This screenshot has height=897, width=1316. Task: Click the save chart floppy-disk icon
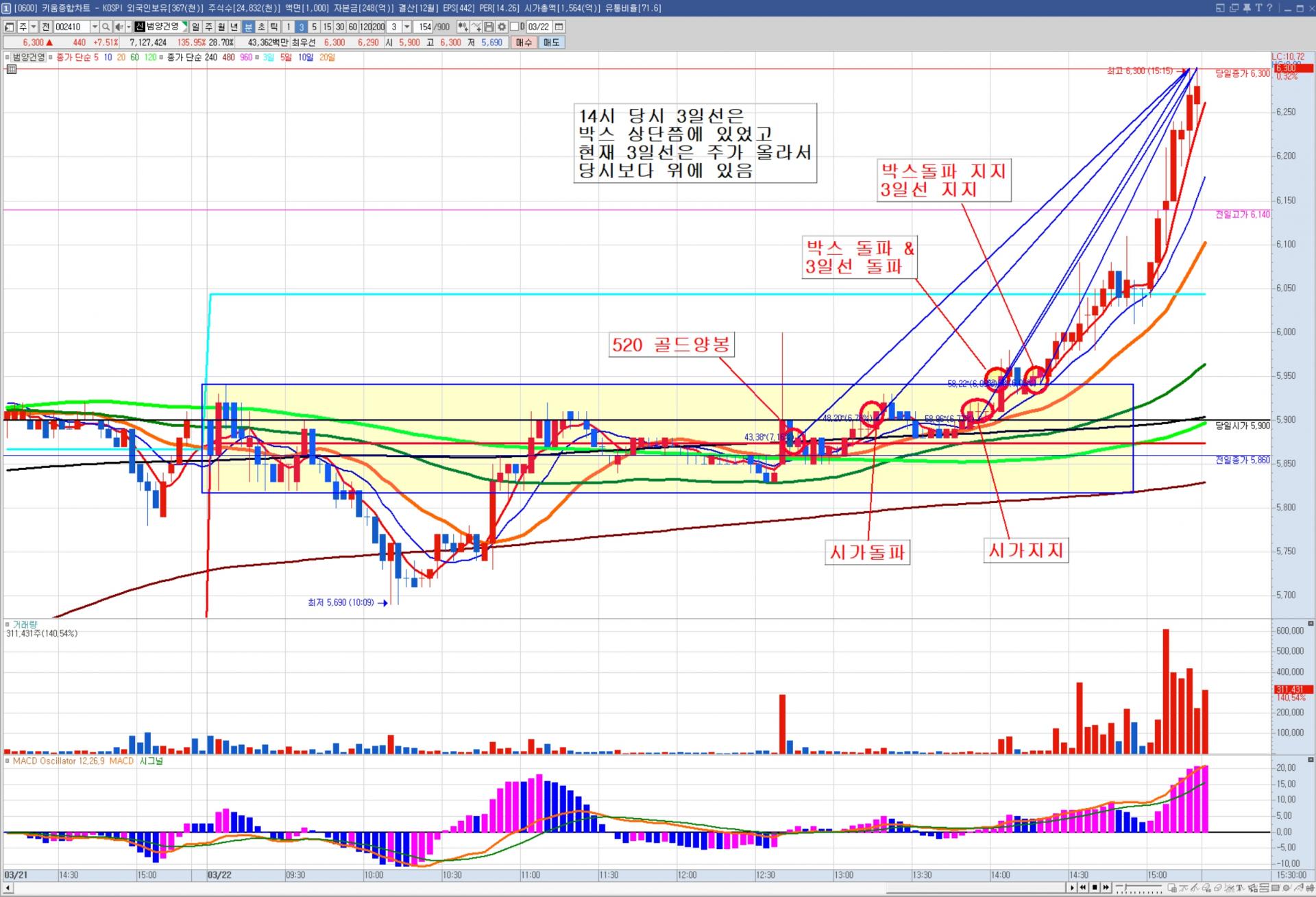tap(489, 27)
